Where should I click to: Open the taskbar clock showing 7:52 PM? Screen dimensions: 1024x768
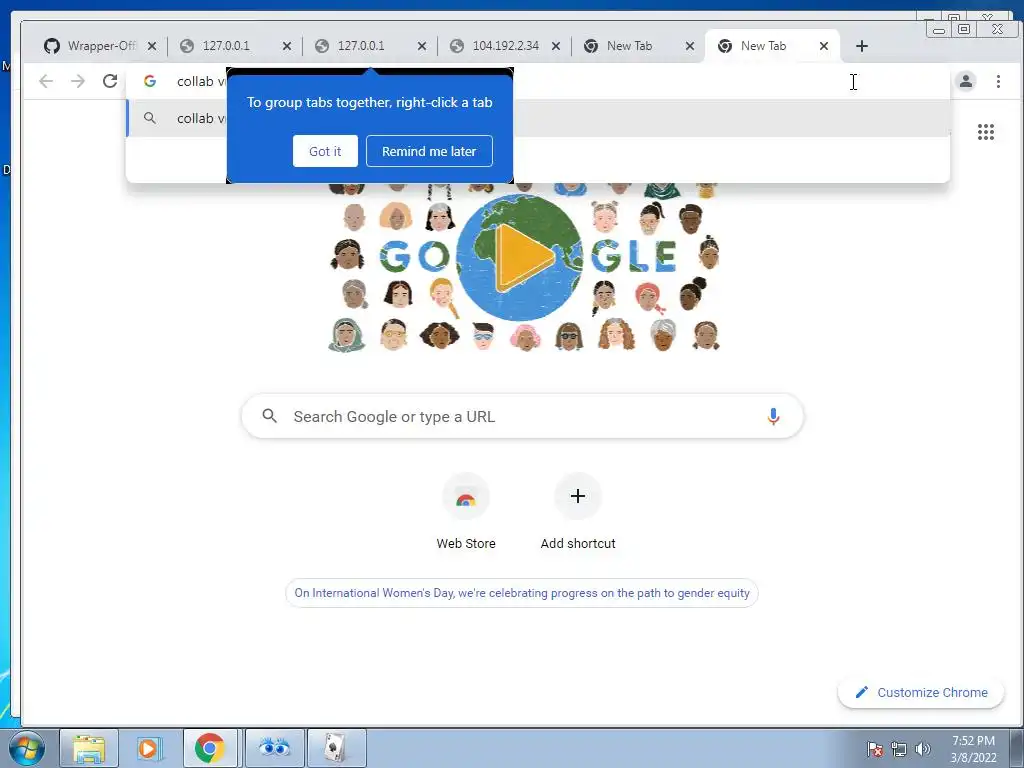pos(973,749)
